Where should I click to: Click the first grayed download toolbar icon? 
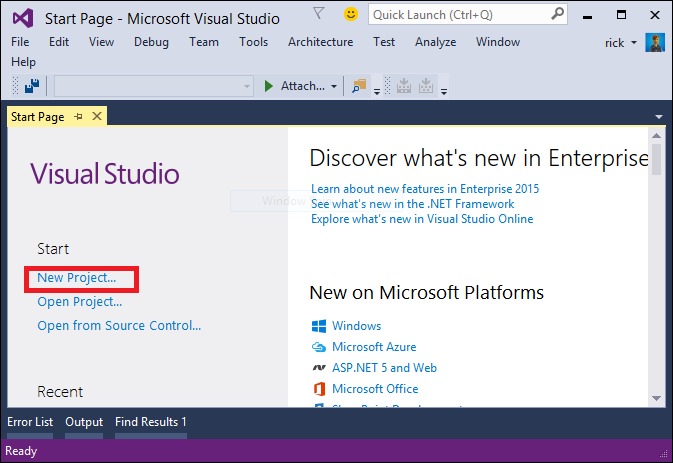403,86
